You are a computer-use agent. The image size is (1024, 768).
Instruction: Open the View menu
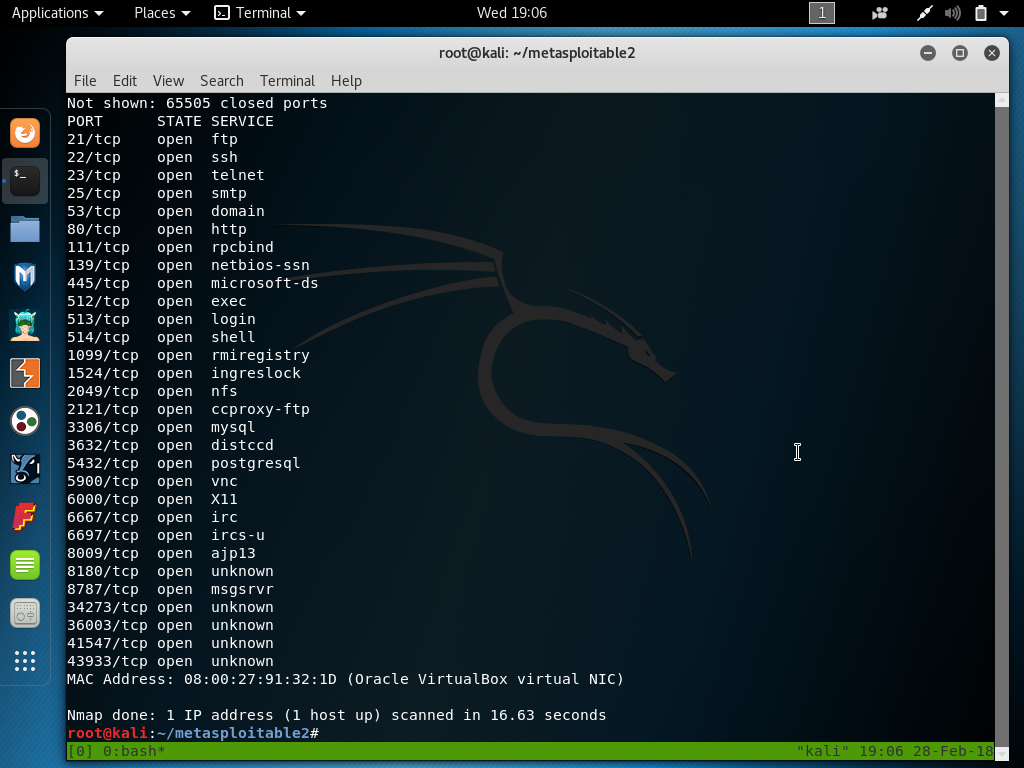point(168,81)
